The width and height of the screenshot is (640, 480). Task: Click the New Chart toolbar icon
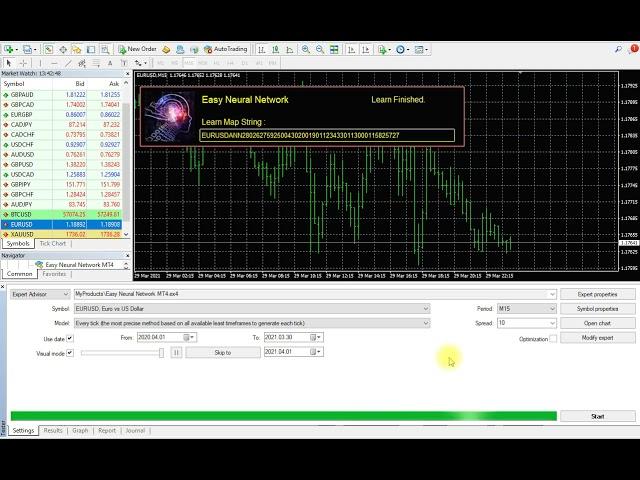(x=9, y=49)
